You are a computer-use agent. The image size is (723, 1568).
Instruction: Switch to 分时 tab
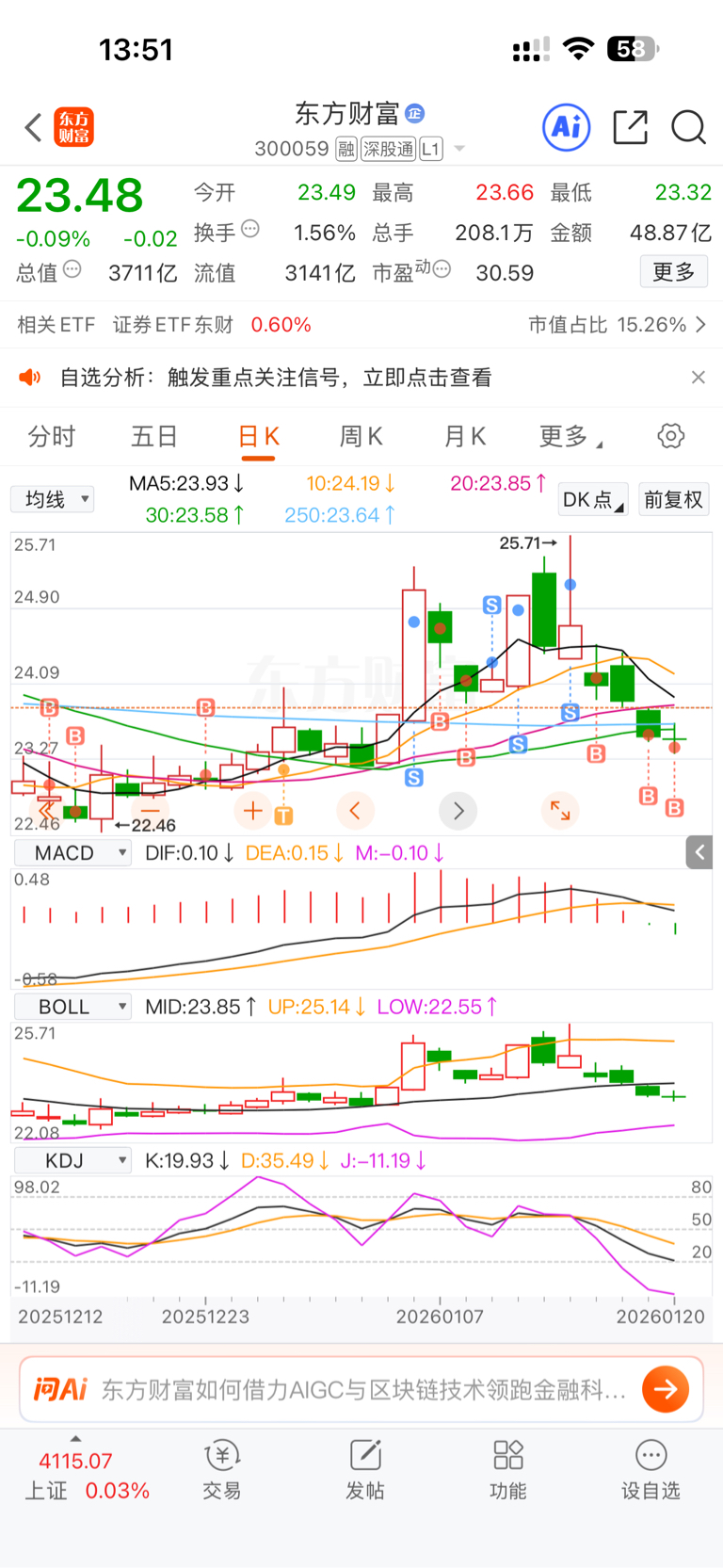pos(52,436)
